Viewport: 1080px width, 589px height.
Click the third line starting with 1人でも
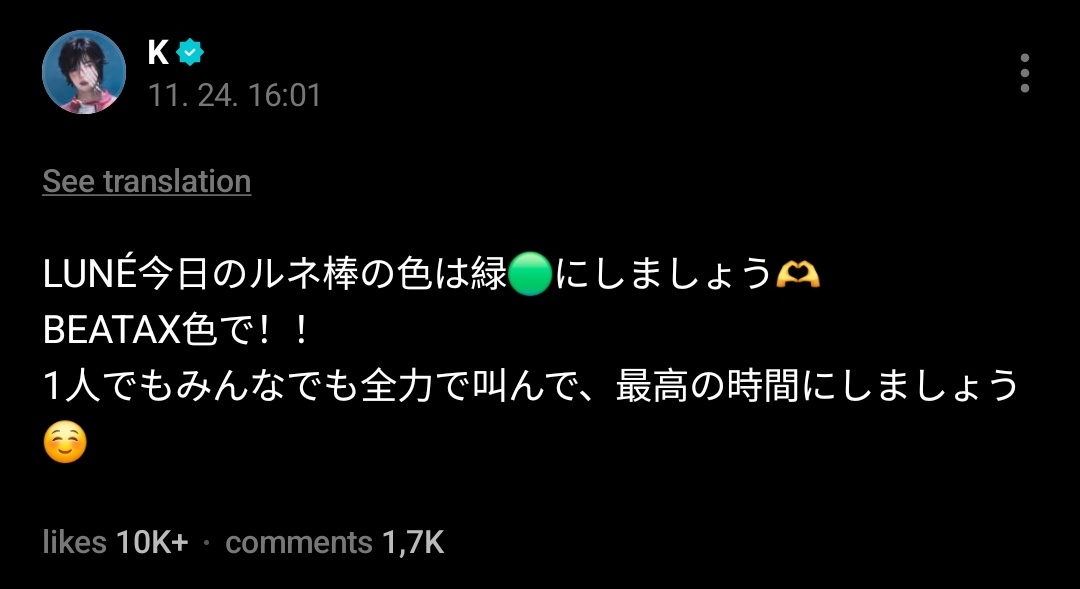point(530,386)
